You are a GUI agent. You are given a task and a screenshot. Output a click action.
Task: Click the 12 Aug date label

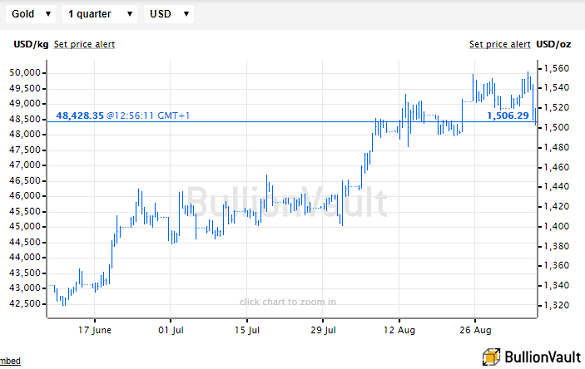[x=399, y=330]
